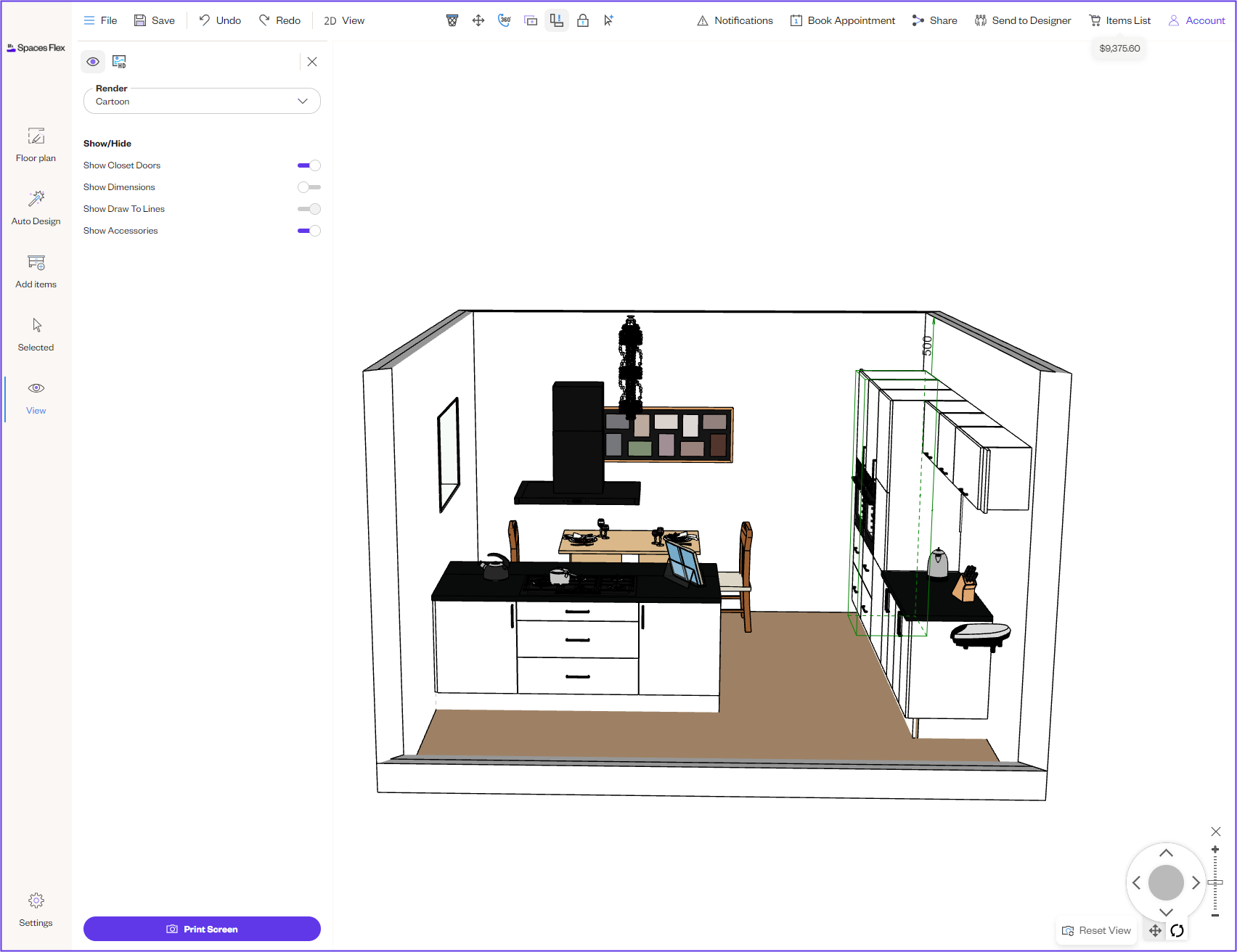
Task: Click the trash bin delete icon
Action: click(x=452, y=20)
